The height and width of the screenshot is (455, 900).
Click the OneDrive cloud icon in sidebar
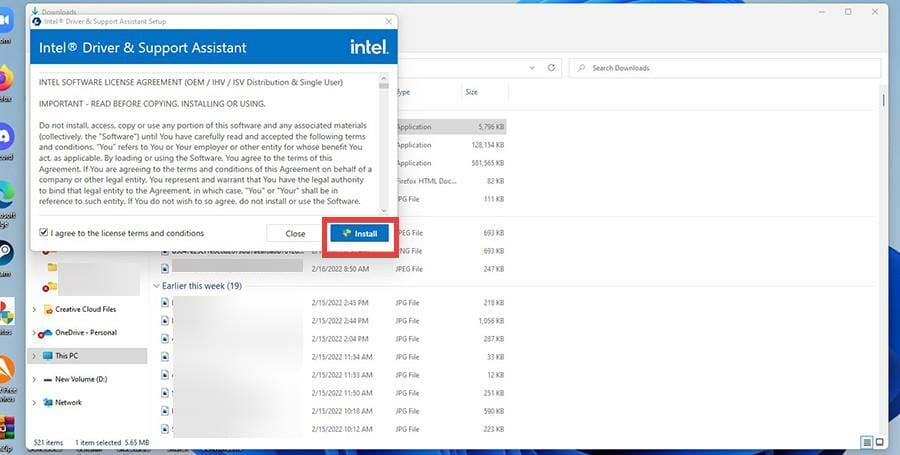46,333
